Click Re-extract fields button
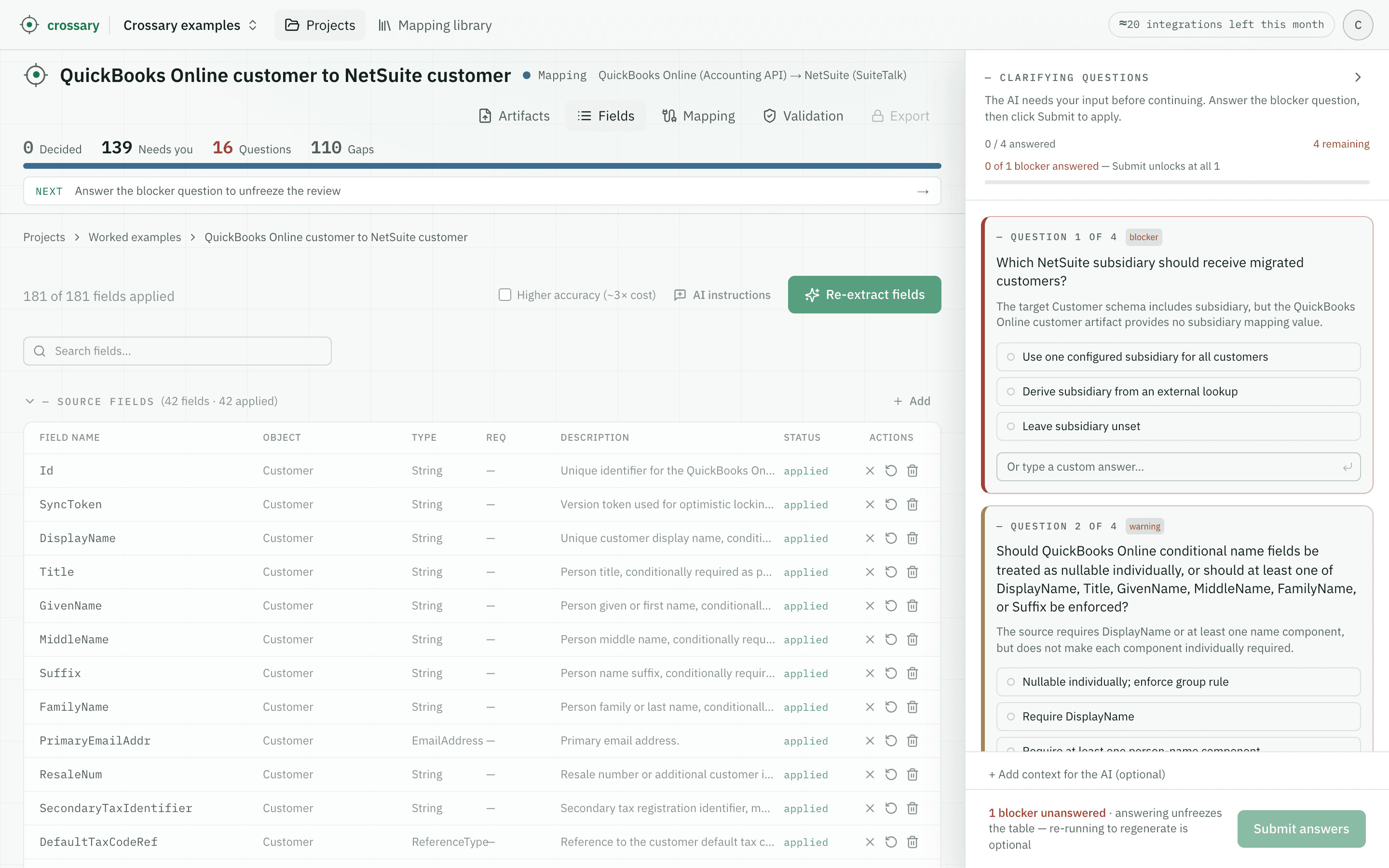Image resolution: width=1389 pixels, height=868 pixels. [x=864, y=295]
